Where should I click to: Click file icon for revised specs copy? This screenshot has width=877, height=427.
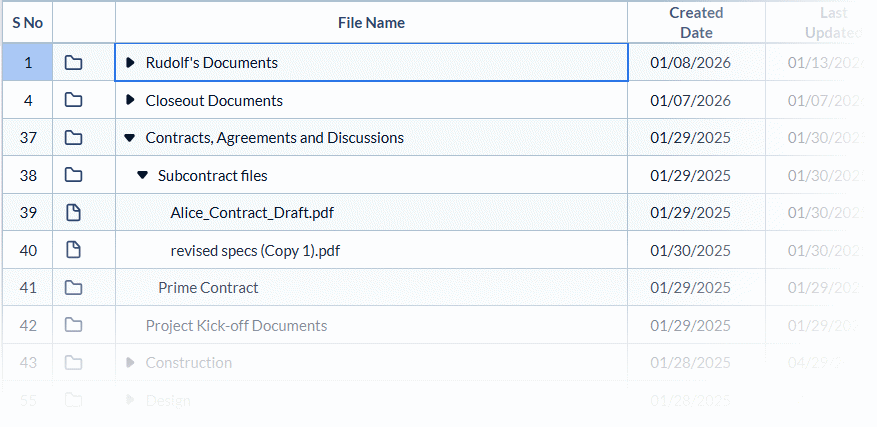point(73,250)
